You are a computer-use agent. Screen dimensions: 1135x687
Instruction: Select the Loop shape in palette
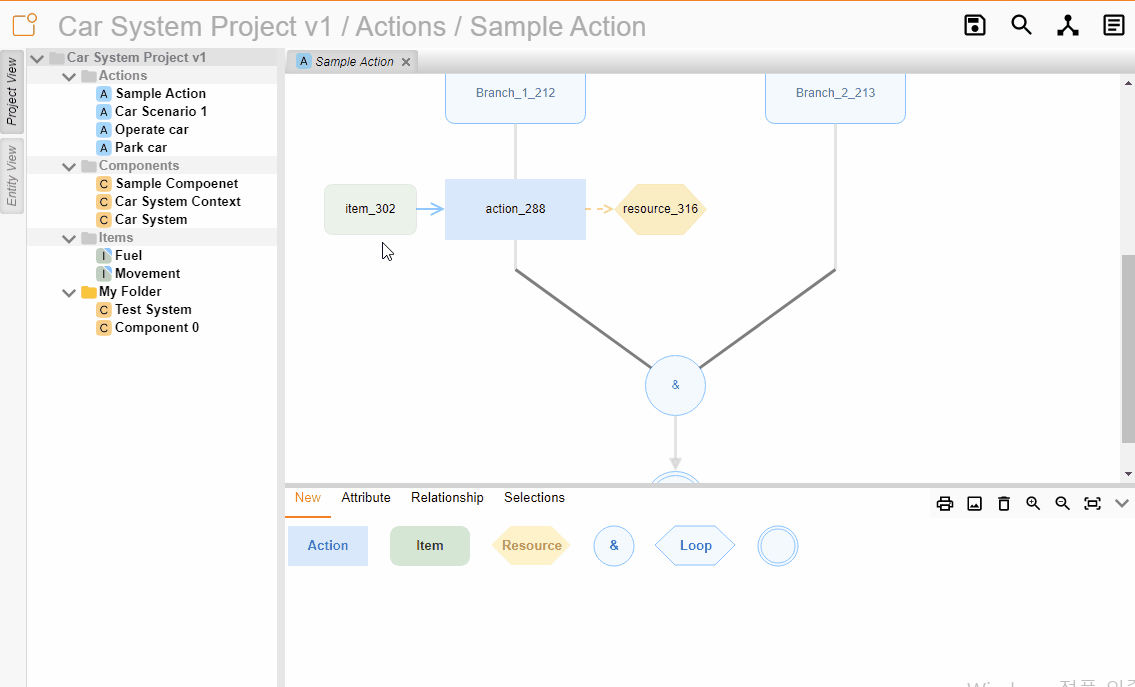tap(695, 546)
